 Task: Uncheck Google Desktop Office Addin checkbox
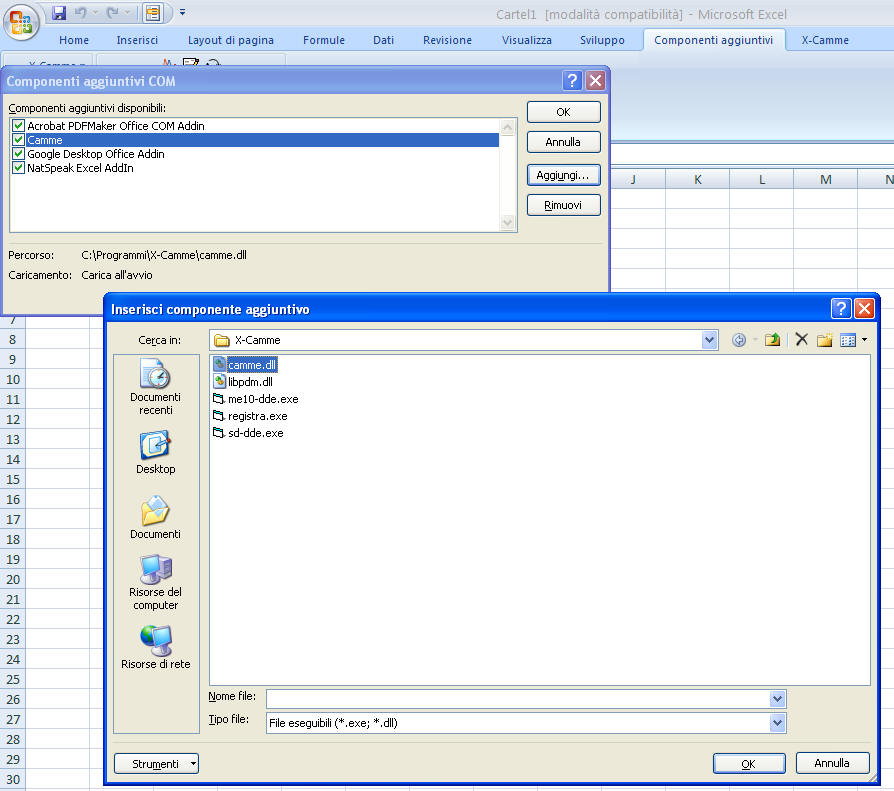click(x=18, y=154)
